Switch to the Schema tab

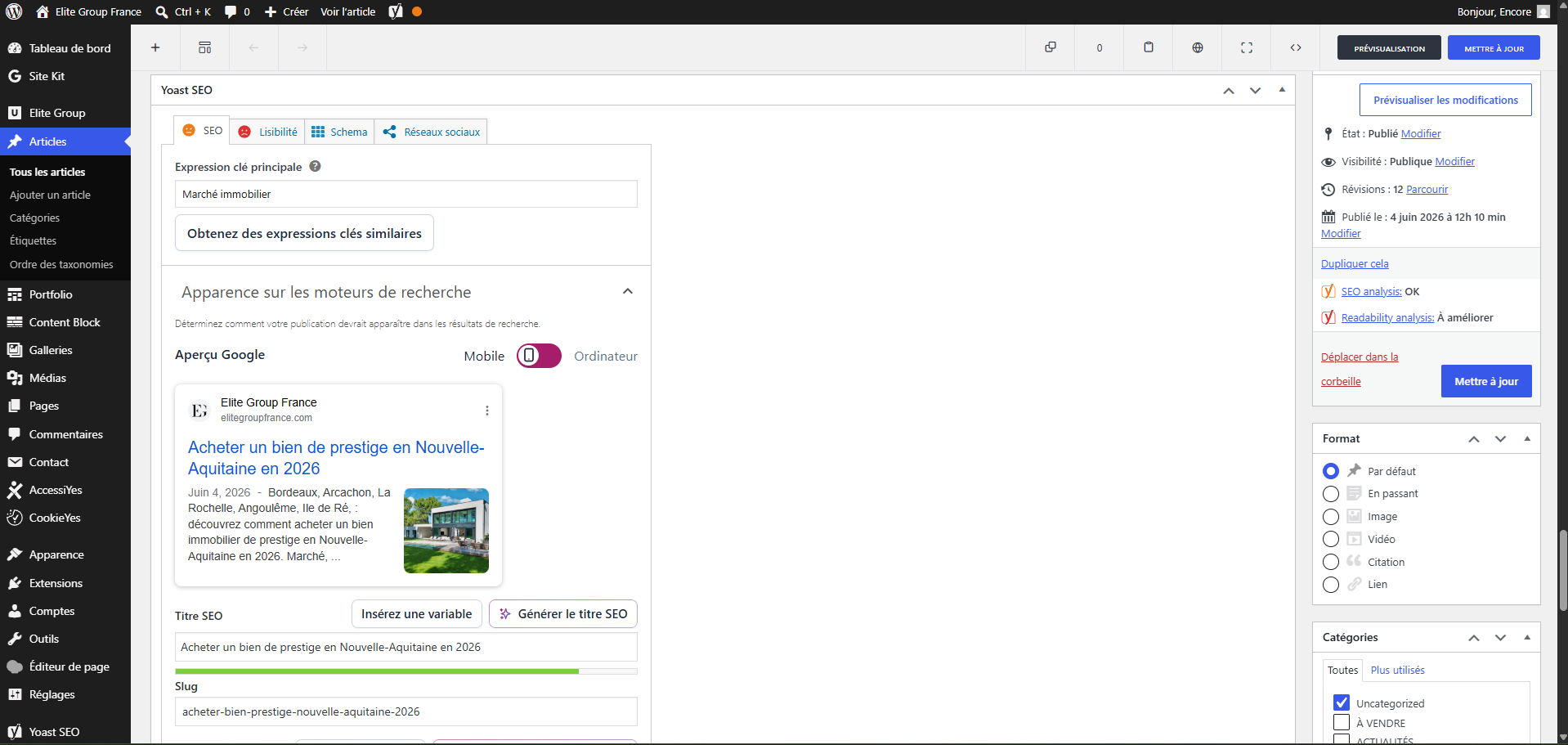[339, 132]
